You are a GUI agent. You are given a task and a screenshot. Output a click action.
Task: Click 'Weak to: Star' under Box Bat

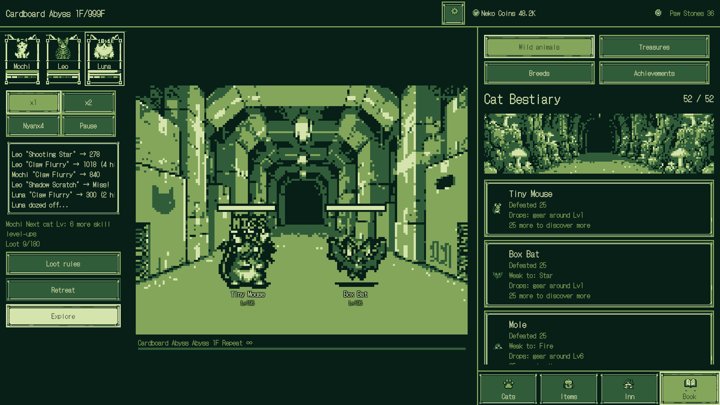click(x=530, y=276)
